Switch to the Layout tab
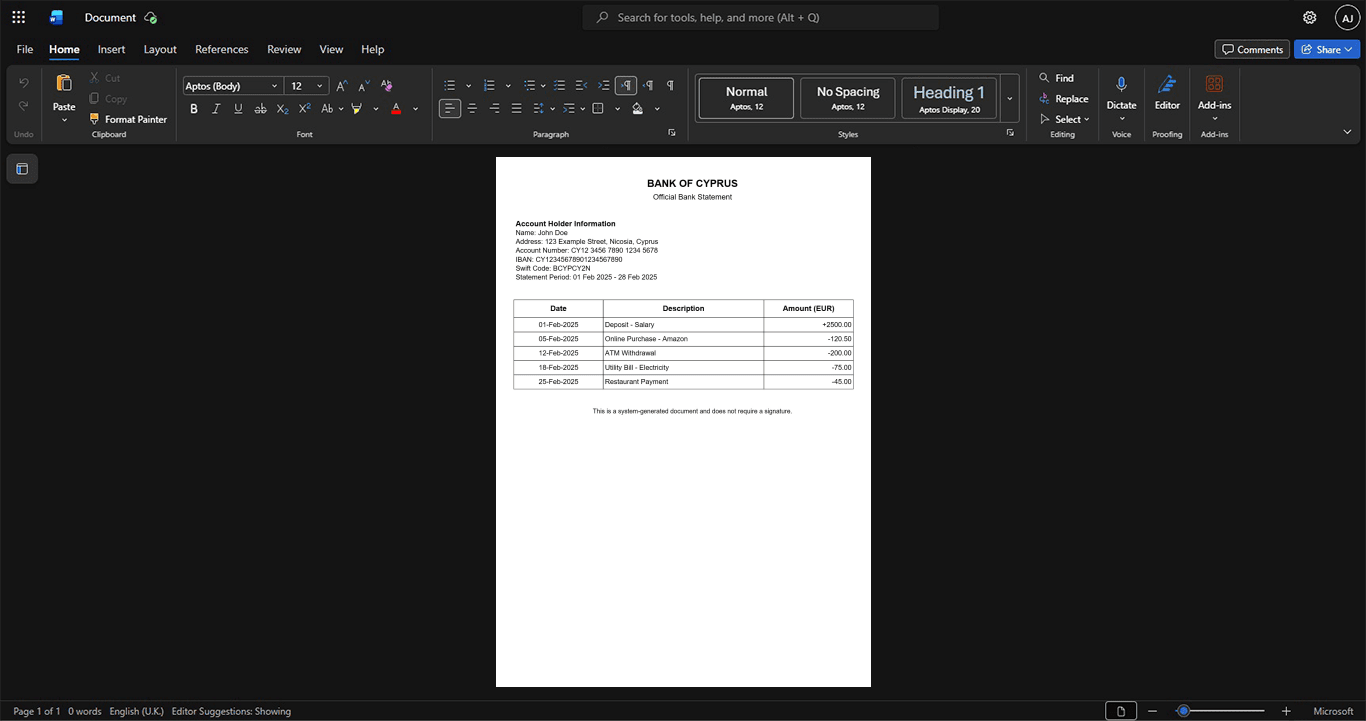 [x=160, y=49]
